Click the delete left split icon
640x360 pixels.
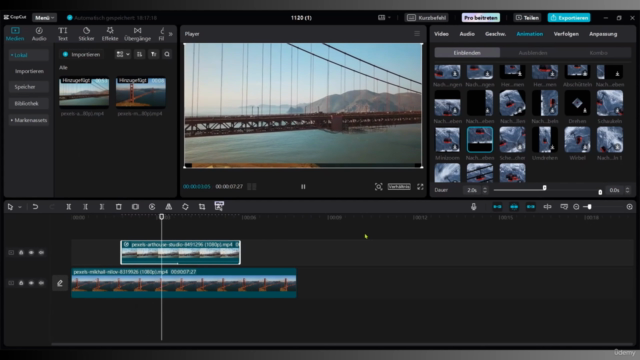click(x=85, y=207)
